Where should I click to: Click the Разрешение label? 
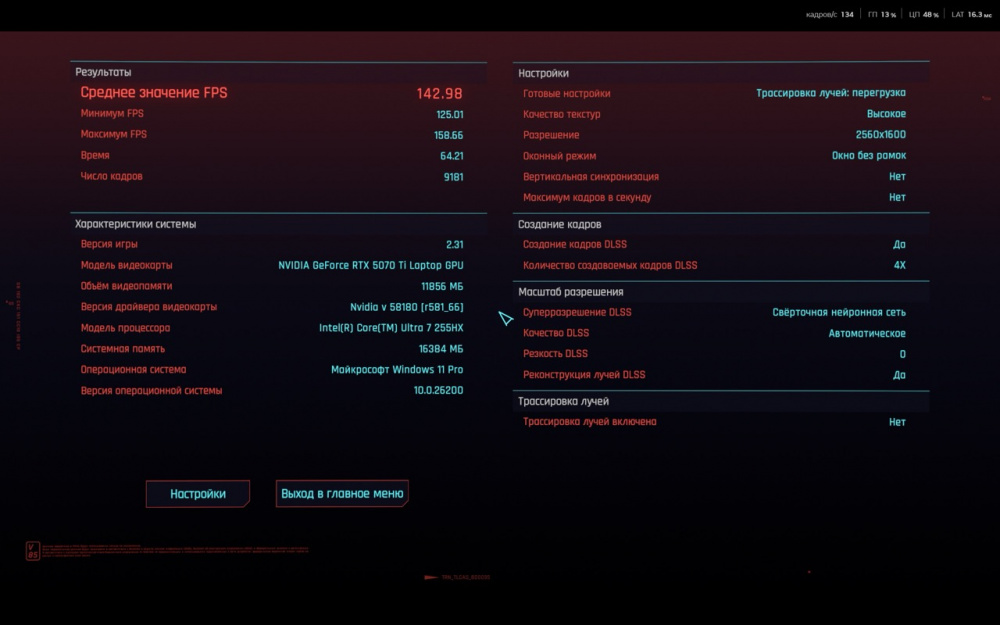click(x=551, y=135)
